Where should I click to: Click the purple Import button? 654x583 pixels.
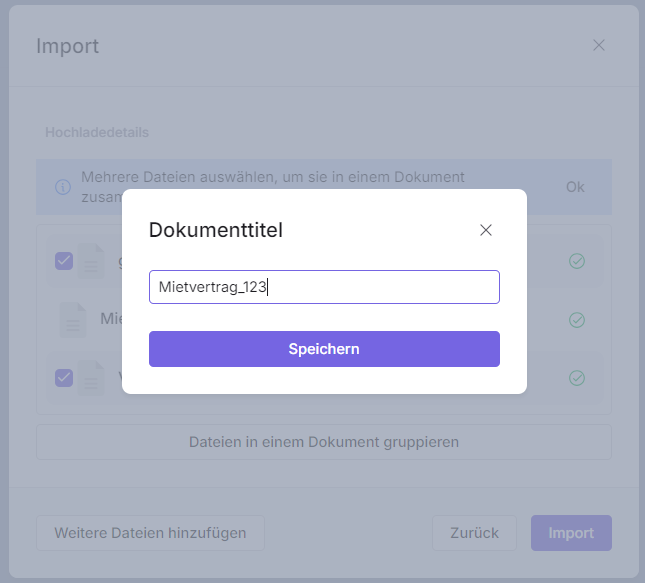[571, 533]
